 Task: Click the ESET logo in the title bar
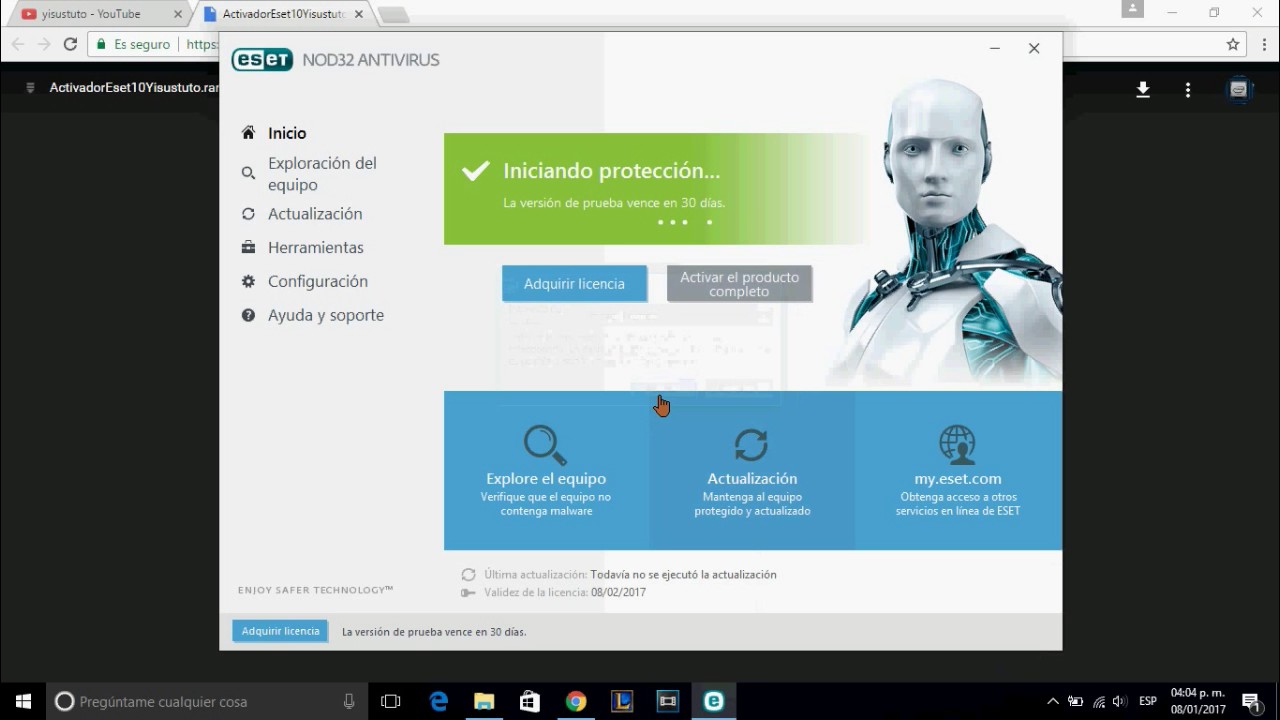(262, 60)
